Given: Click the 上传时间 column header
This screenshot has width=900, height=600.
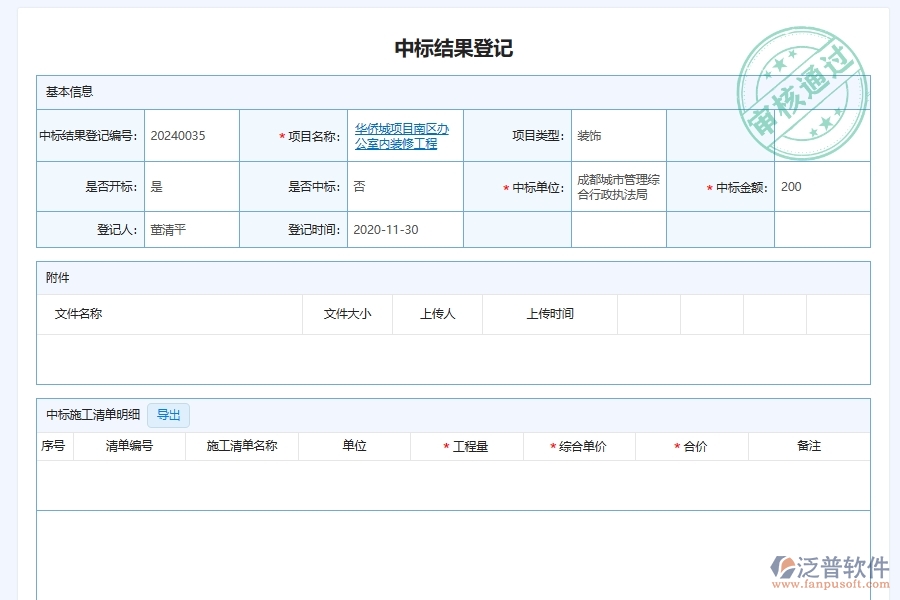Looking at the screenshot, I should 549,314.
